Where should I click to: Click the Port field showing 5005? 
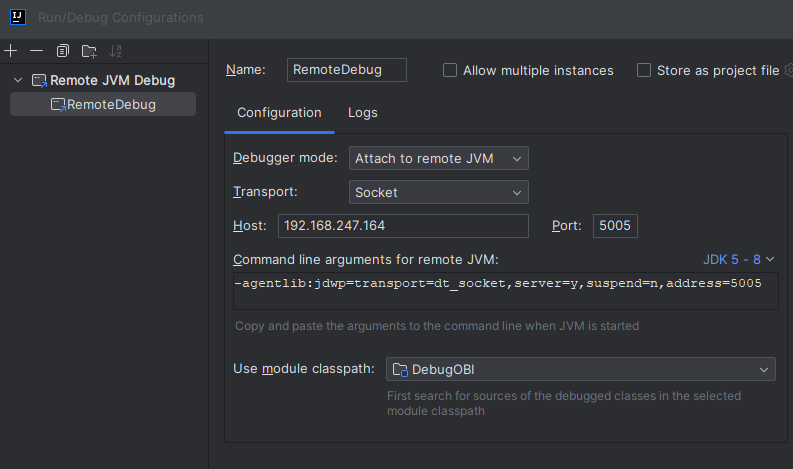(615, 226)
